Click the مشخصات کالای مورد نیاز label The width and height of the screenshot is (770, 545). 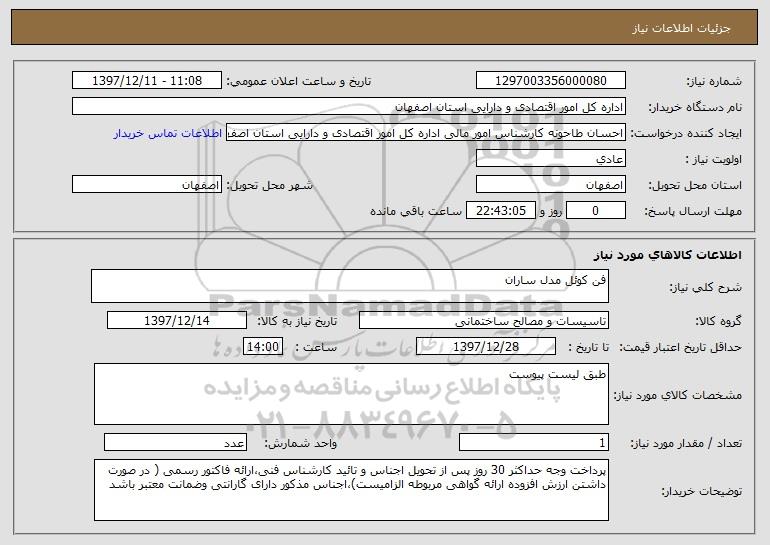678,395
